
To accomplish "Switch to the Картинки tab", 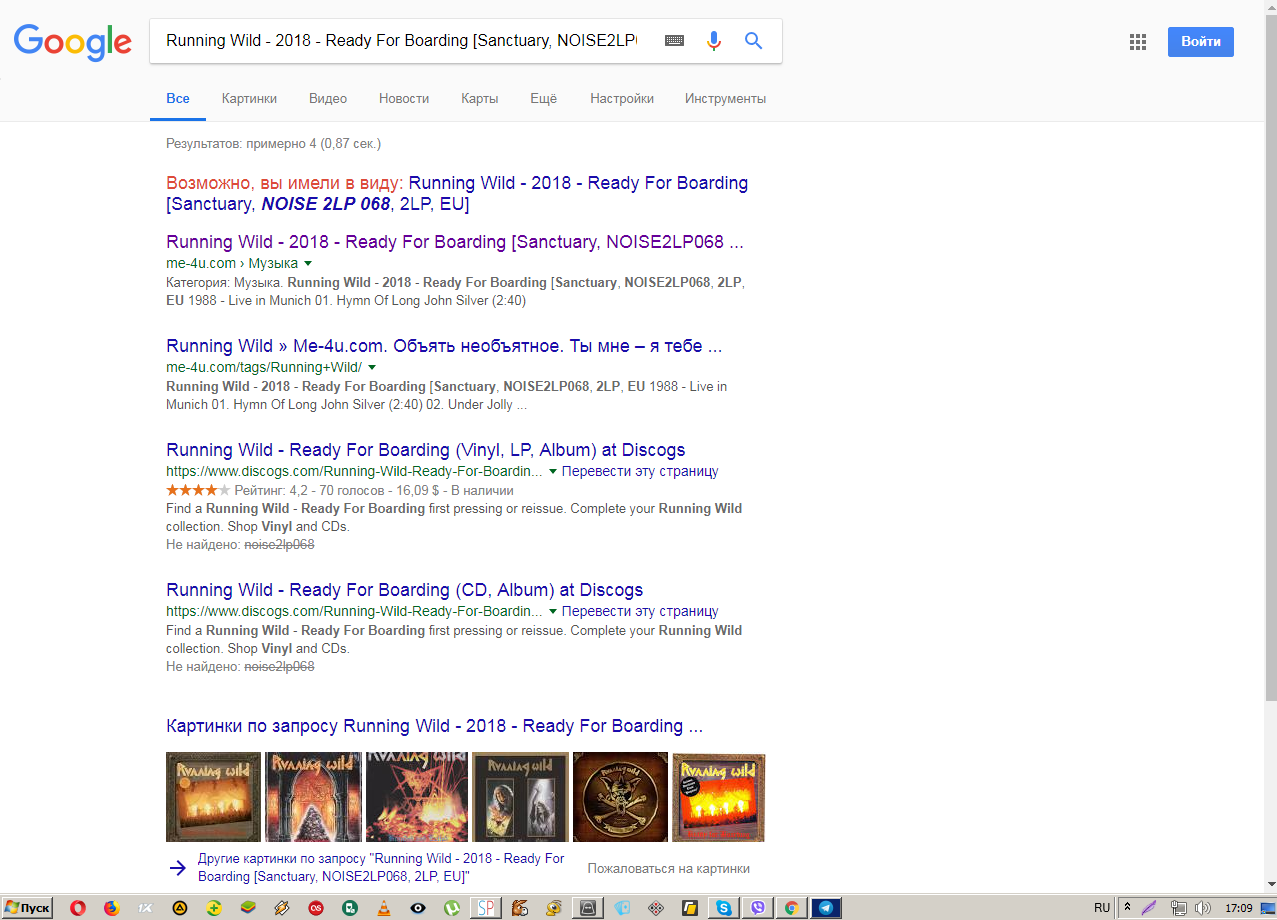I will point(249,98).
